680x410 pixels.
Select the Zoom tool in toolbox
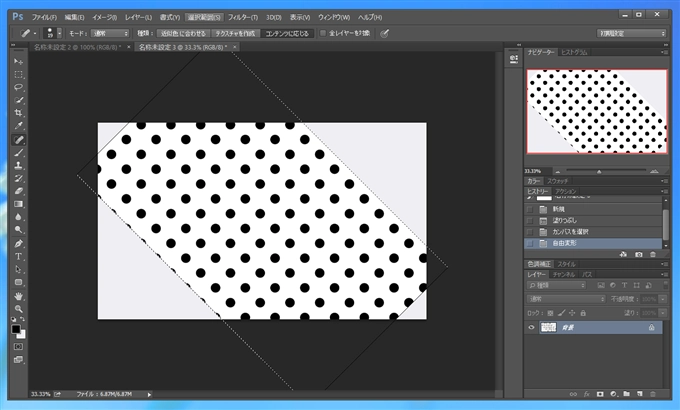[x=18, y=309]
